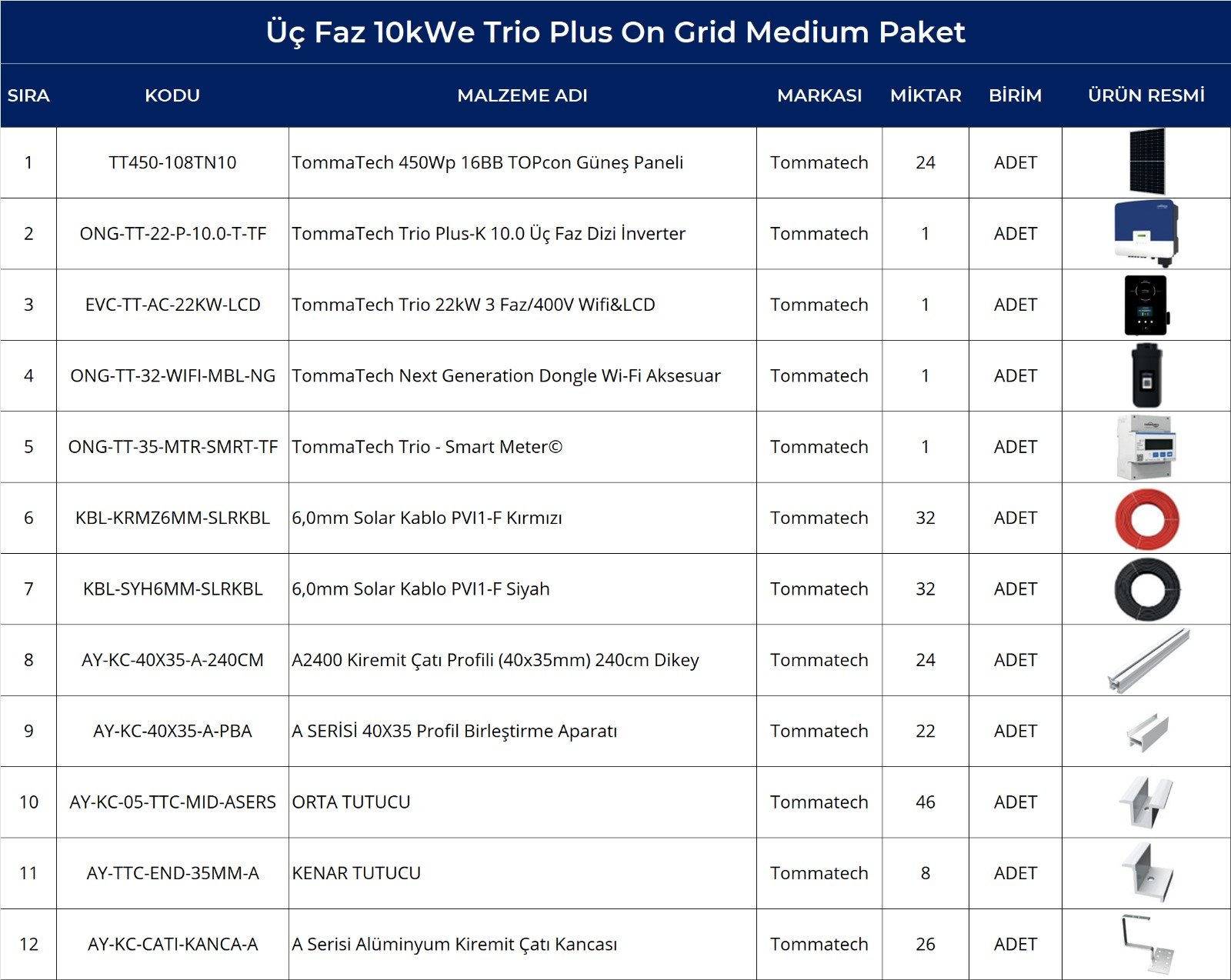Click the KENAR TUTUCU end clamp image
The image size is (1231, 980).
(x=1147, y=872)
